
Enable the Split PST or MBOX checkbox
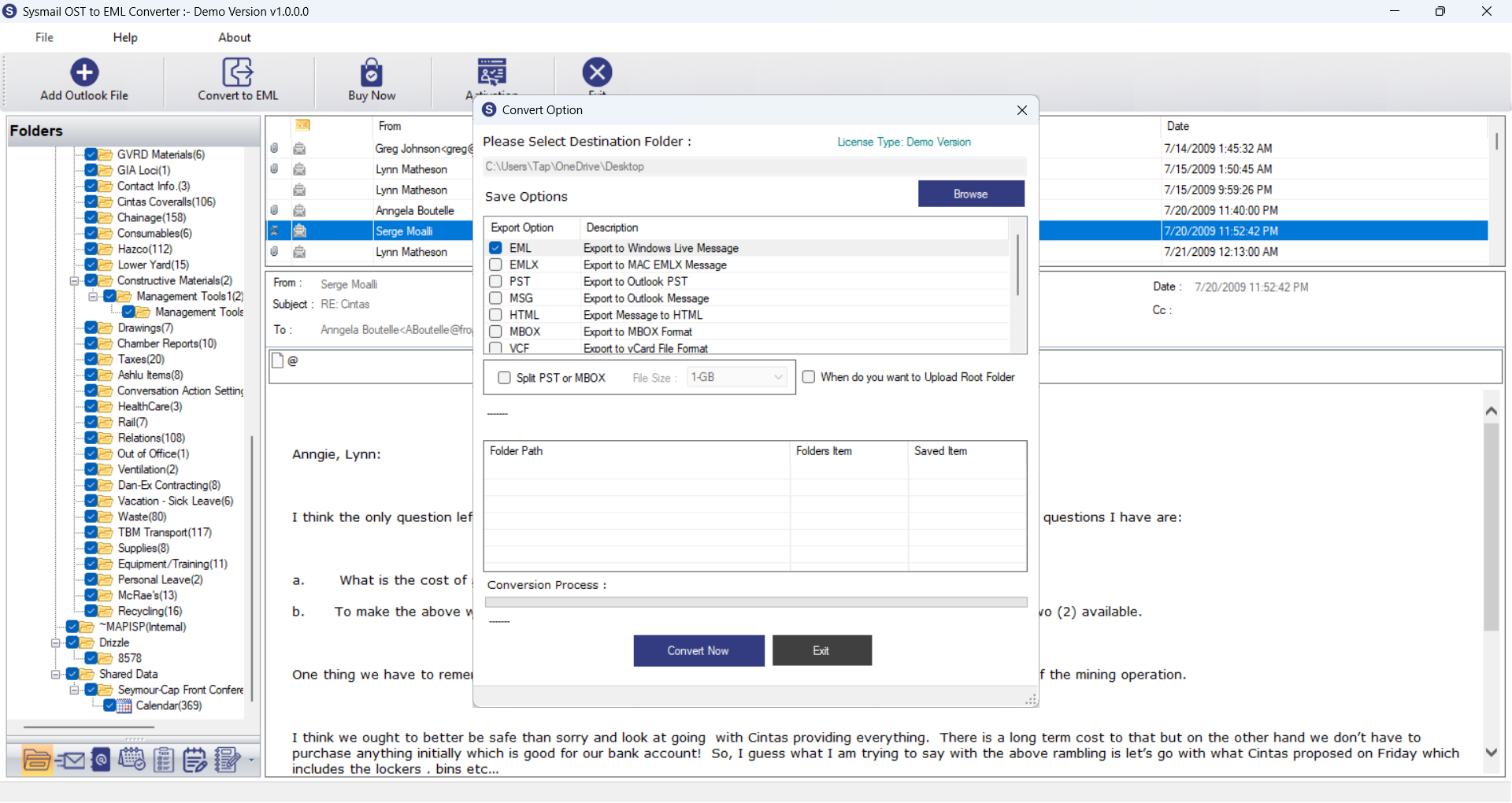pyautogui.click(x=504, y=378)
